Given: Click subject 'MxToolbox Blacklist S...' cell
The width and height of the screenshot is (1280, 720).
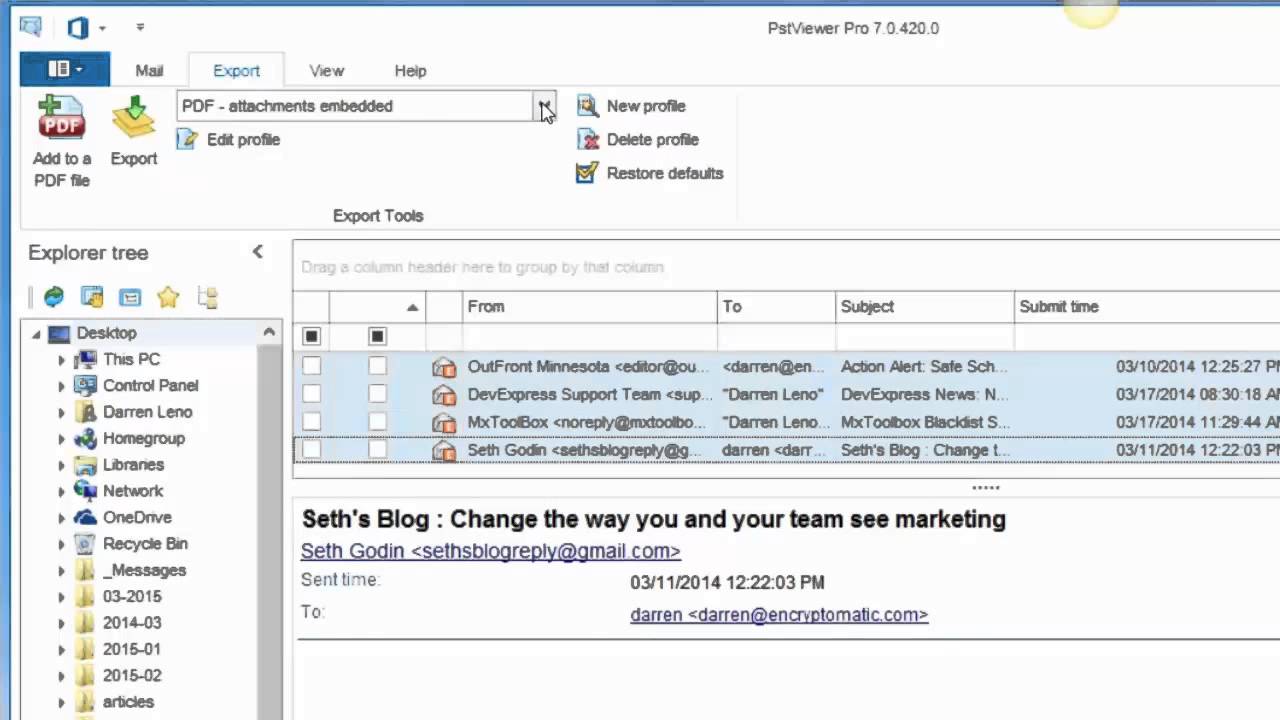Looking at the screenshot, I should (x=925, y=423).
